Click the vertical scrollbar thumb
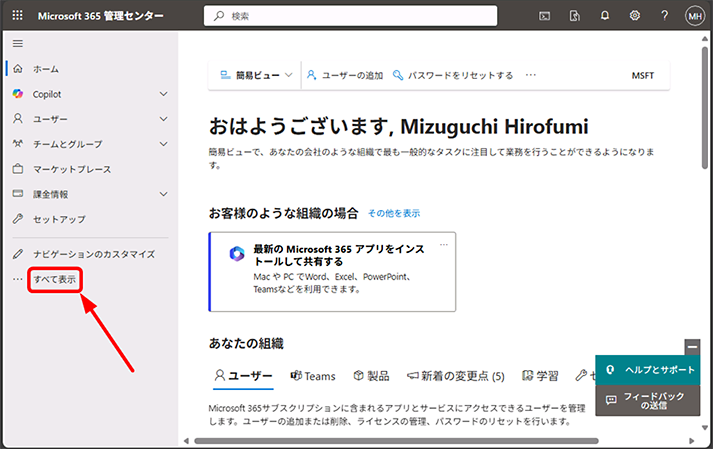Image resolution: width=713 pixels, height=449 pixels. (704, 108)
